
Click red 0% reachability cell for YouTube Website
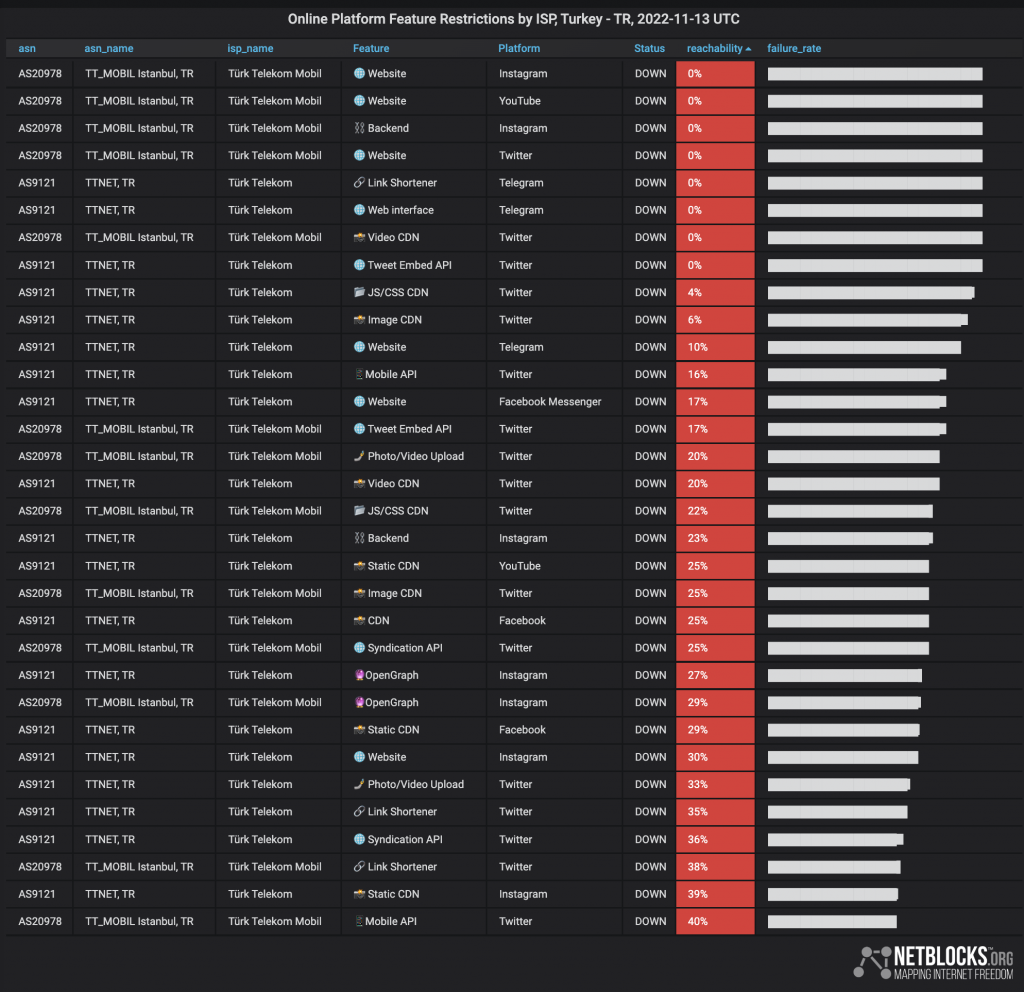point(715,101)
